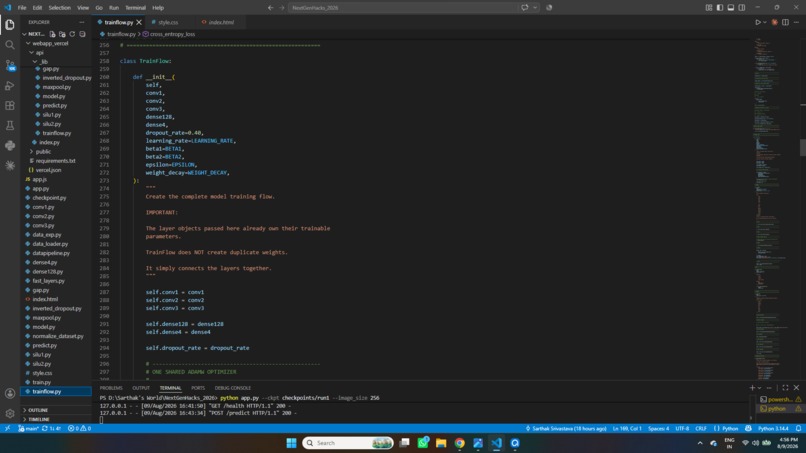The height and width of the screenshot is (453, 806).
Task: Go forward with the navigation arrow
Action: (282, 8)
